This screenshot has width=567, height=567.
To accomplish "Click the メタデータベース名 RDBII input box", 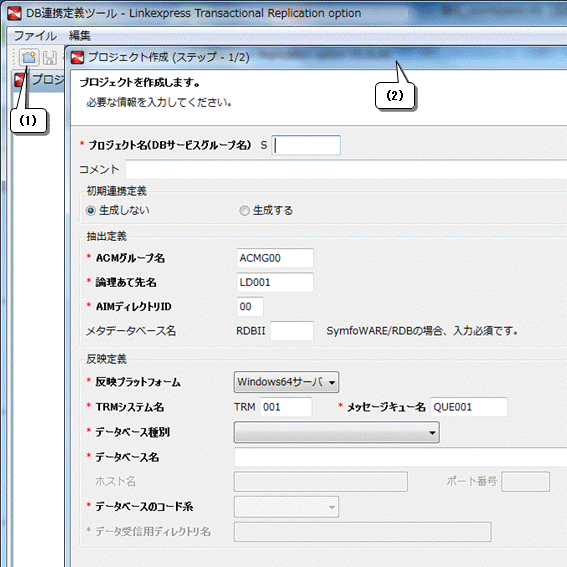I will pyautogui.click(x=292, y=331).
